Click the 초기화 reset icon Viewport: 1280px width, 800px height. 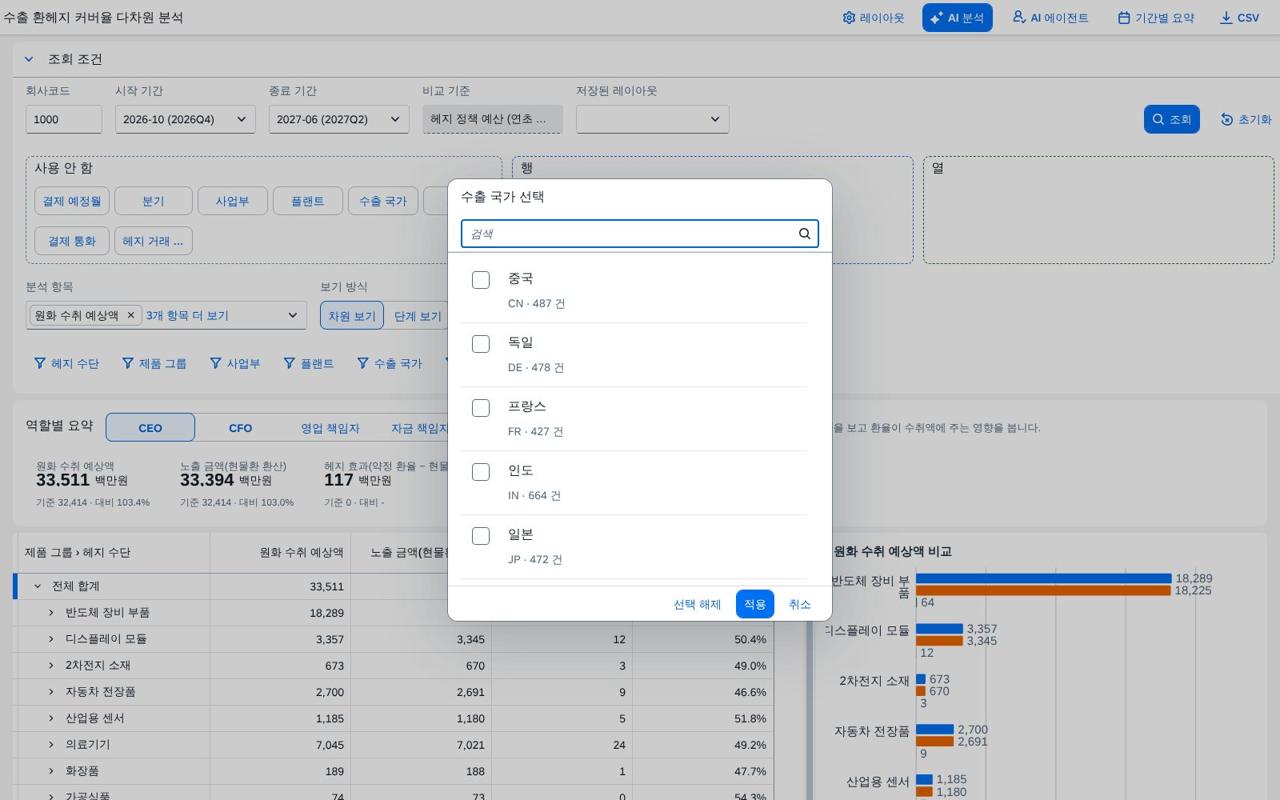(x=1227, y=119)
